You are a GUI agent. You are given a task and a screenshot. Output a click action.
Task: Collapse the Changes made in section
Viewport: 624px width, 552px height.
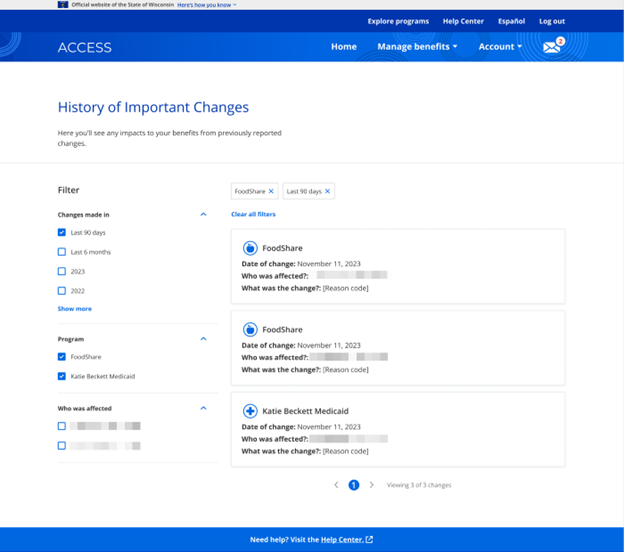click(203, 214)
